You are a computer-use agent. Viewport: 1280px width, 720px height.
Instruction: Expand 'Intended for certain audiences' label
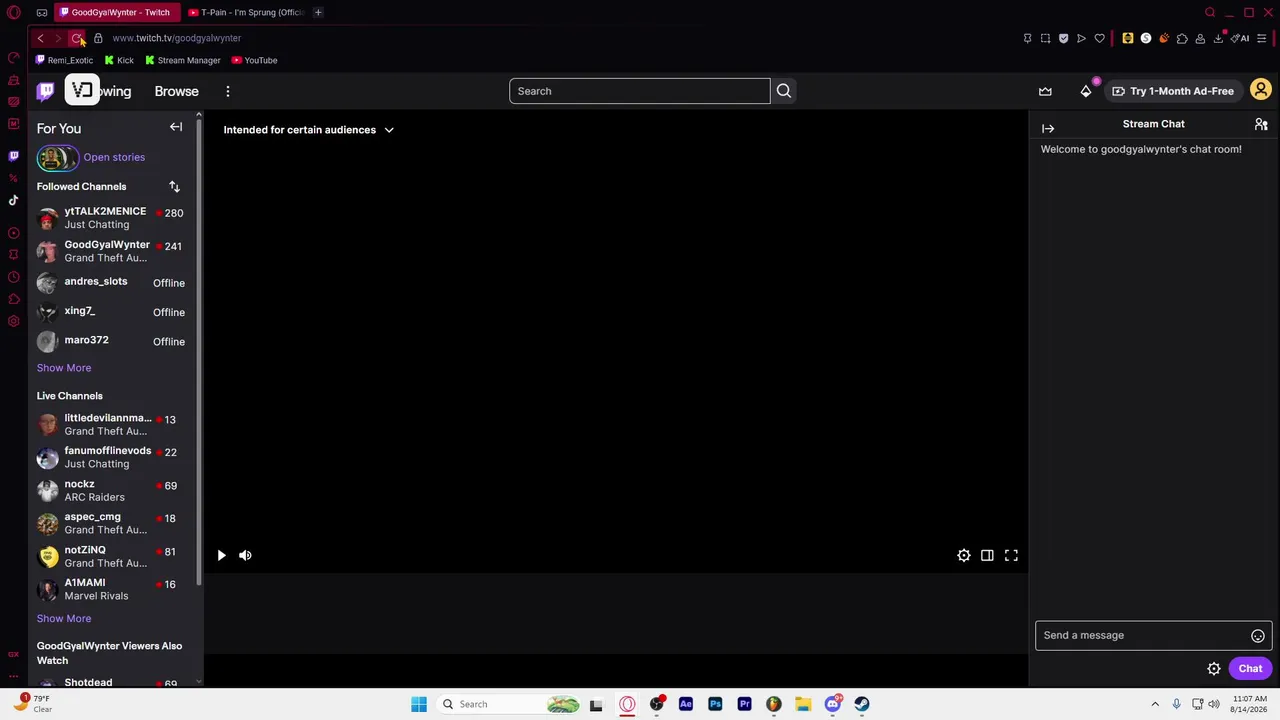tap(309, 130)
